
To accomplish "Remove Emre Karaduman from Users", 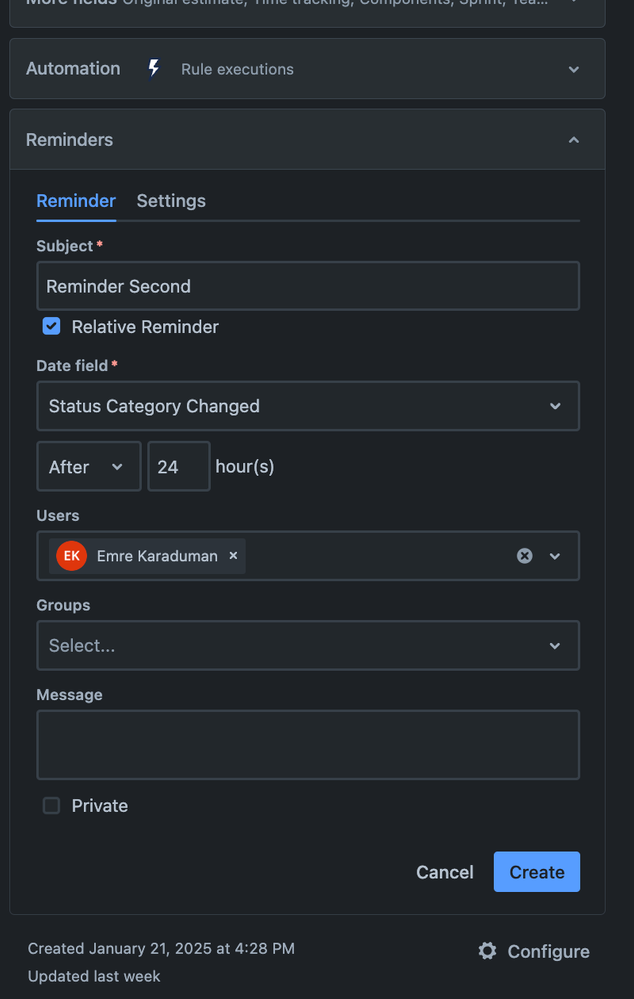I will point(233,556).
